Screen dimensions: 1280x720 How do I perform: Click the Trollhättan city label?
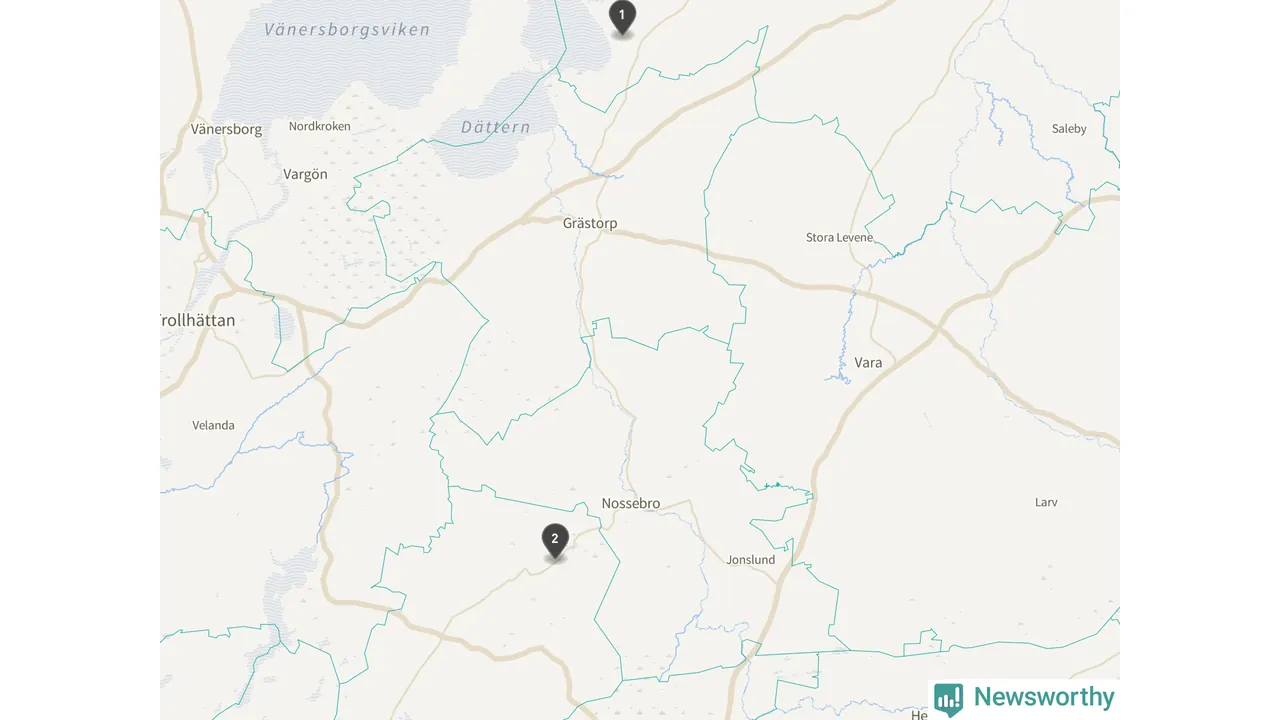pyautogui.click(x=198, y=320)
